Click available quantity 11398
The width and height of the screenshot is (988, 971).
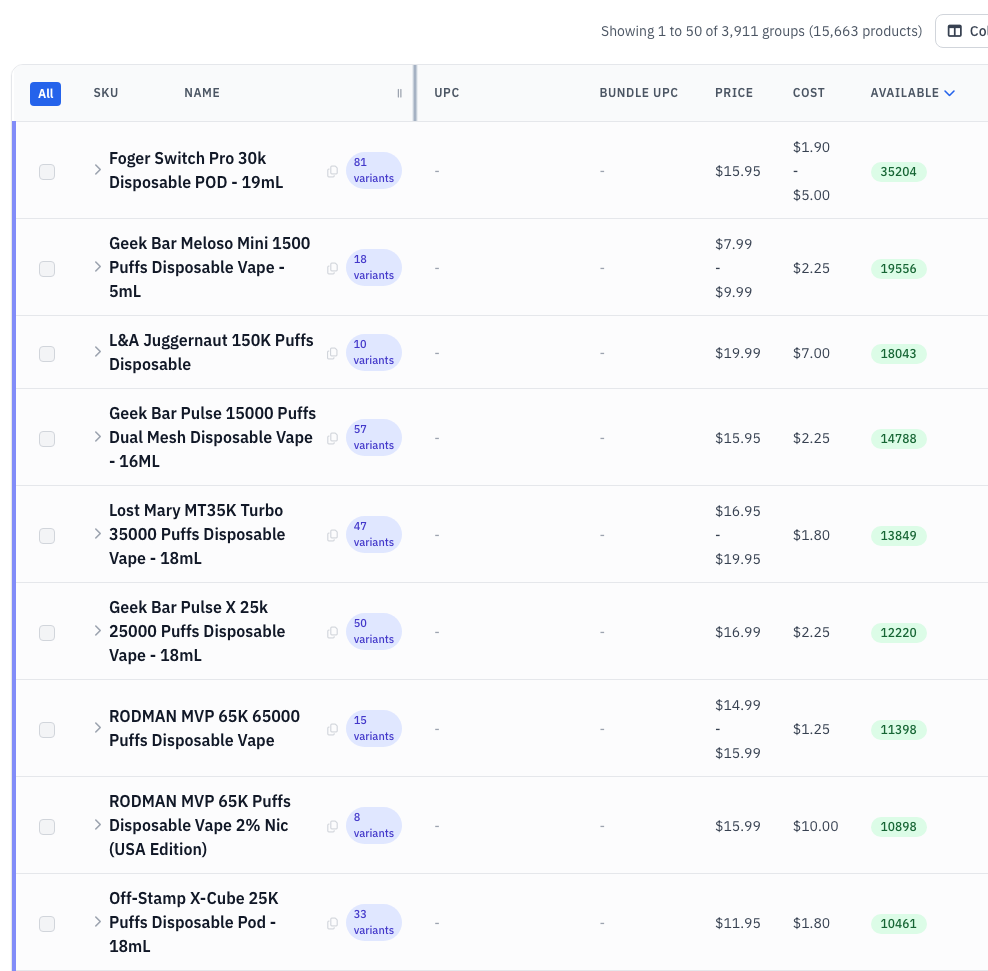coord(899,730)
